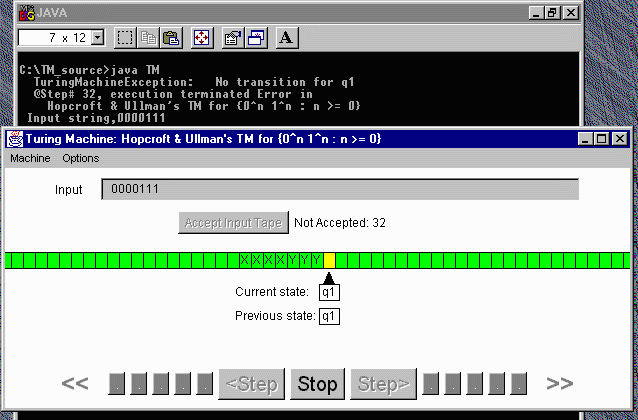Click the Step> forward button
The width and height of the screenshot is (638, 420).
(384, 383)
